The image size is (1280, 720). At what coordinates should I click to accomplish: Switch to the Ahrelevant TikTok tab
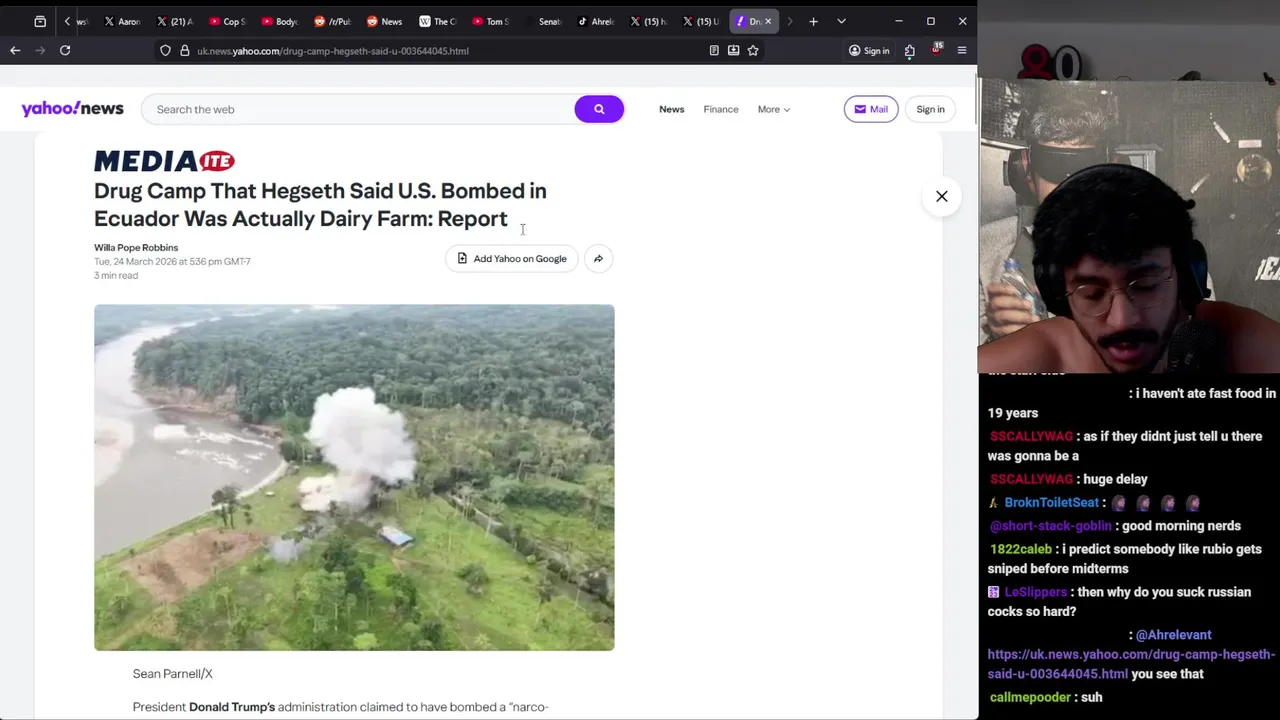(596, 21)
